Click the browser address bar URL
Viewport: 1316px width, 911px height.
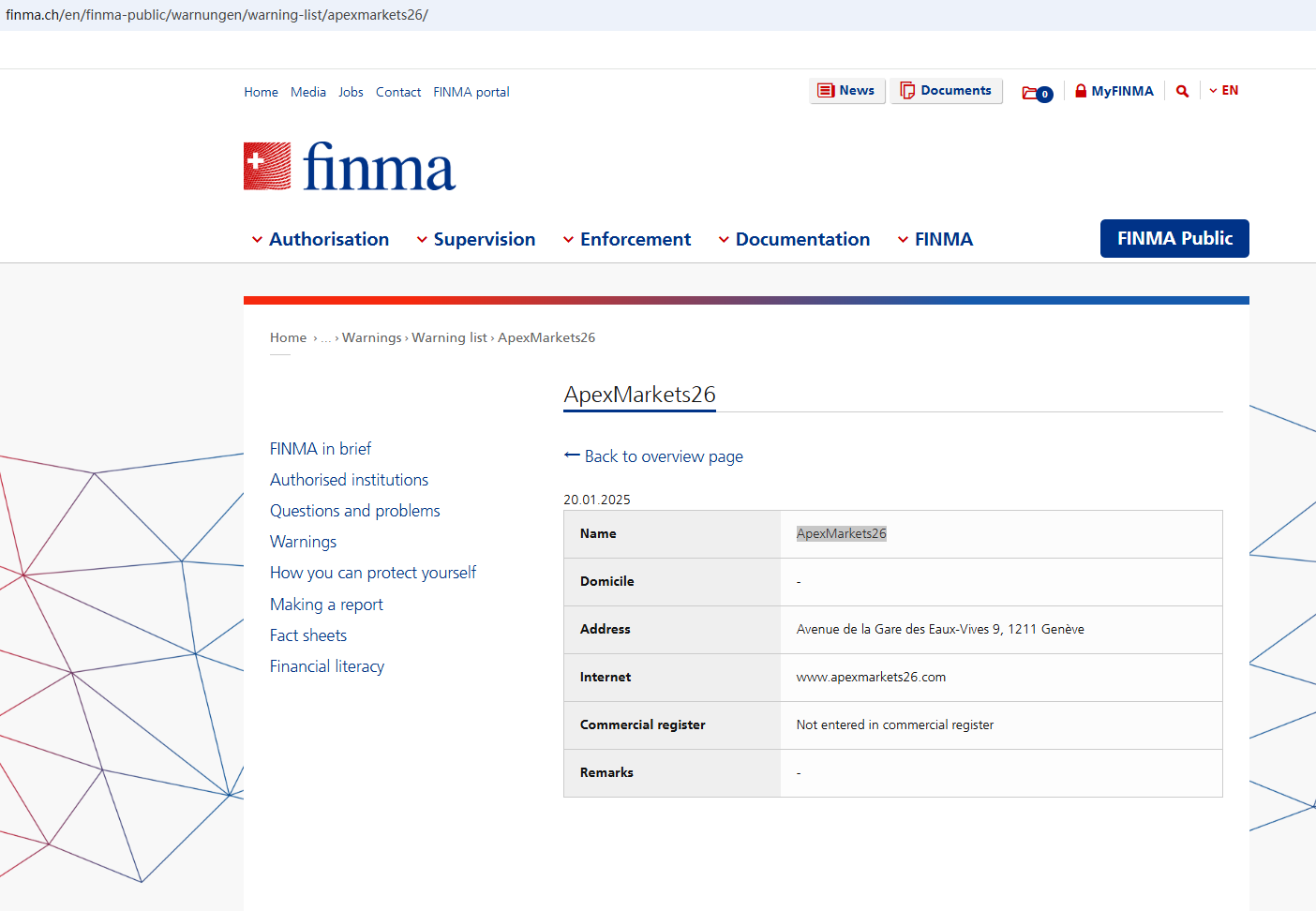pos(217,15)
